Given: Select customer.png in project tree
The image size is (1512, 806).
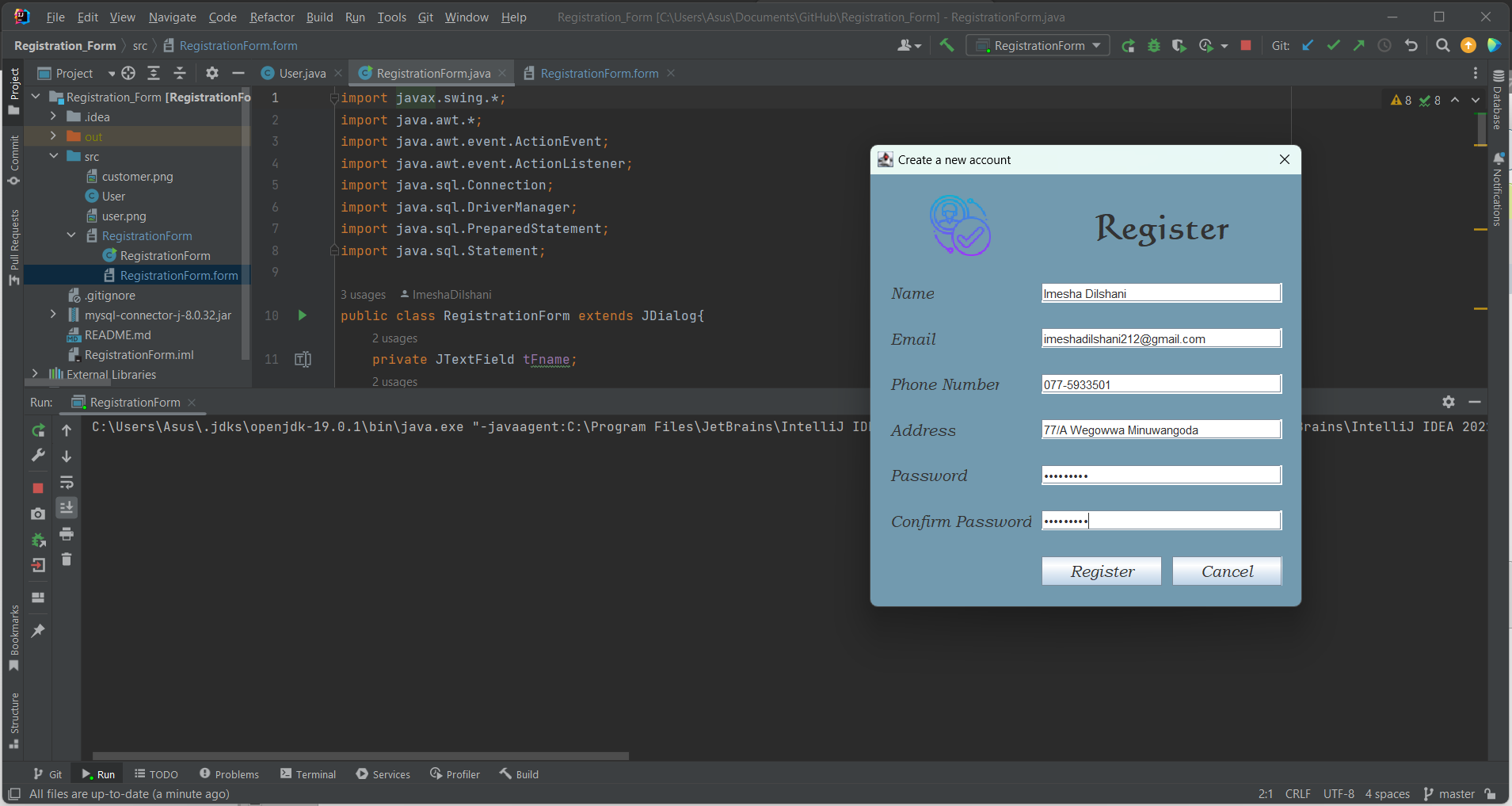Looking at the screenshot, I should coord(137,176).
